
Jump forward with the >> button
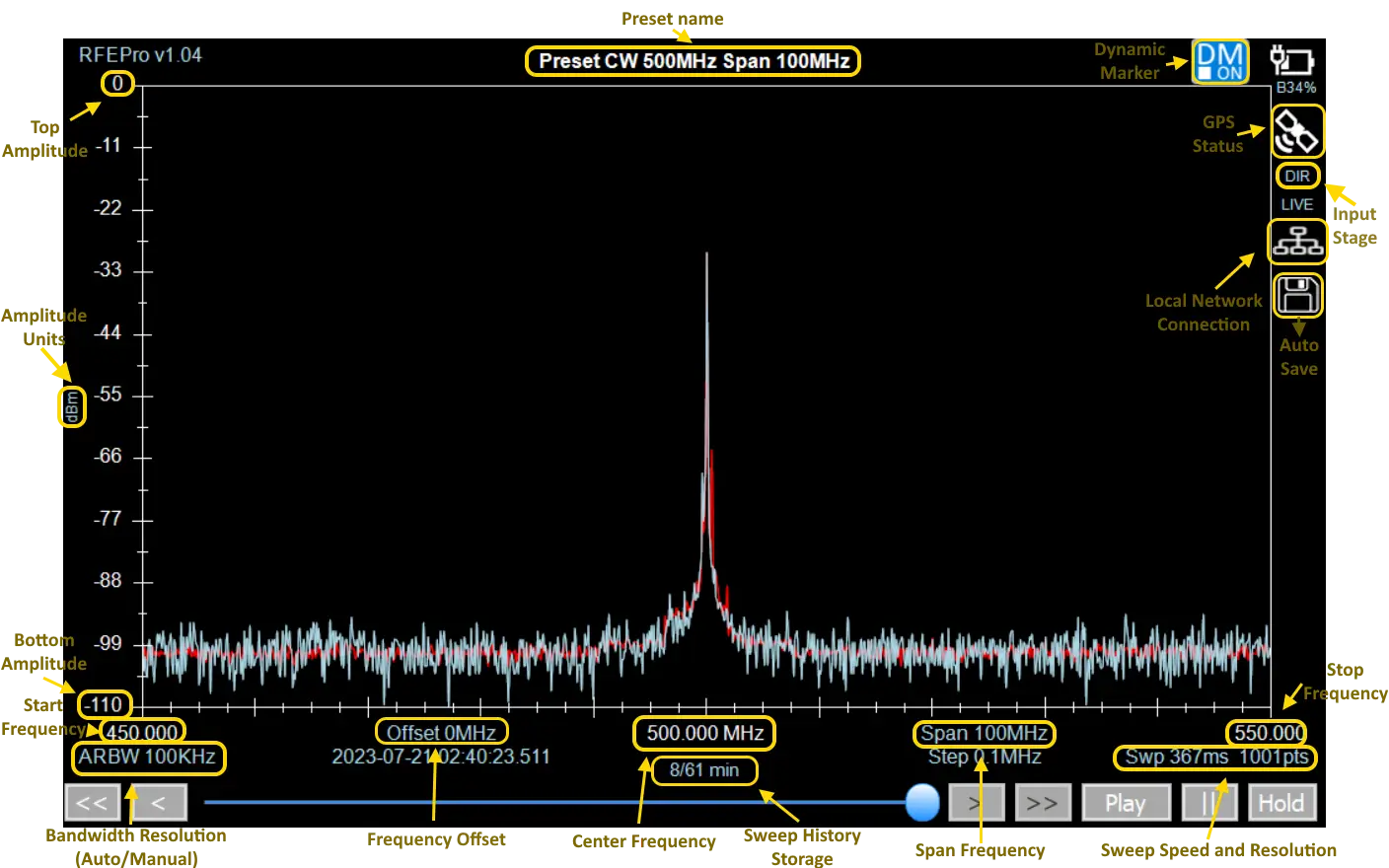(1042, 803)
